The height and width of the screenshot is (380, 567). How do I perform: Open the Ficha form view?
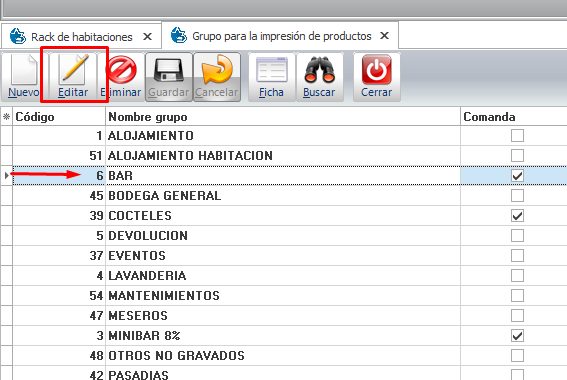(272, 77)
